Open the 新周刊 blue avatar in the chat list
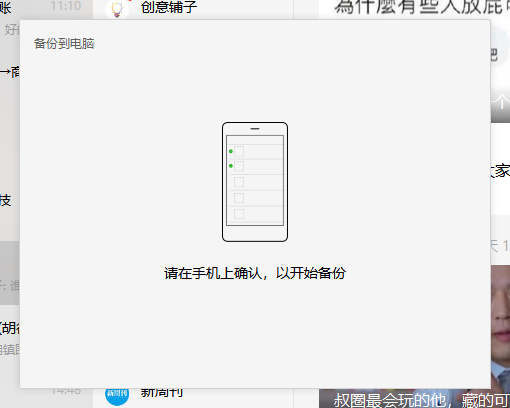Image resolution: width=510 pixels, height=408 pixels. pos(117,397)
